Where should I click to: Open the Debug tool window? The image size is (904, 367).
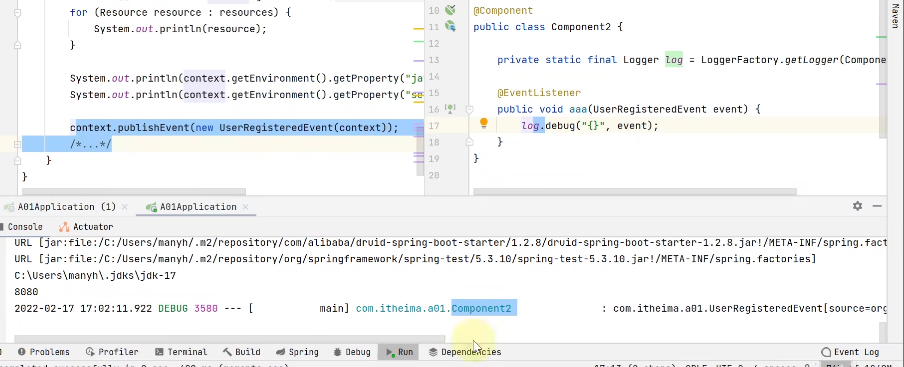(x=352, y=352)
